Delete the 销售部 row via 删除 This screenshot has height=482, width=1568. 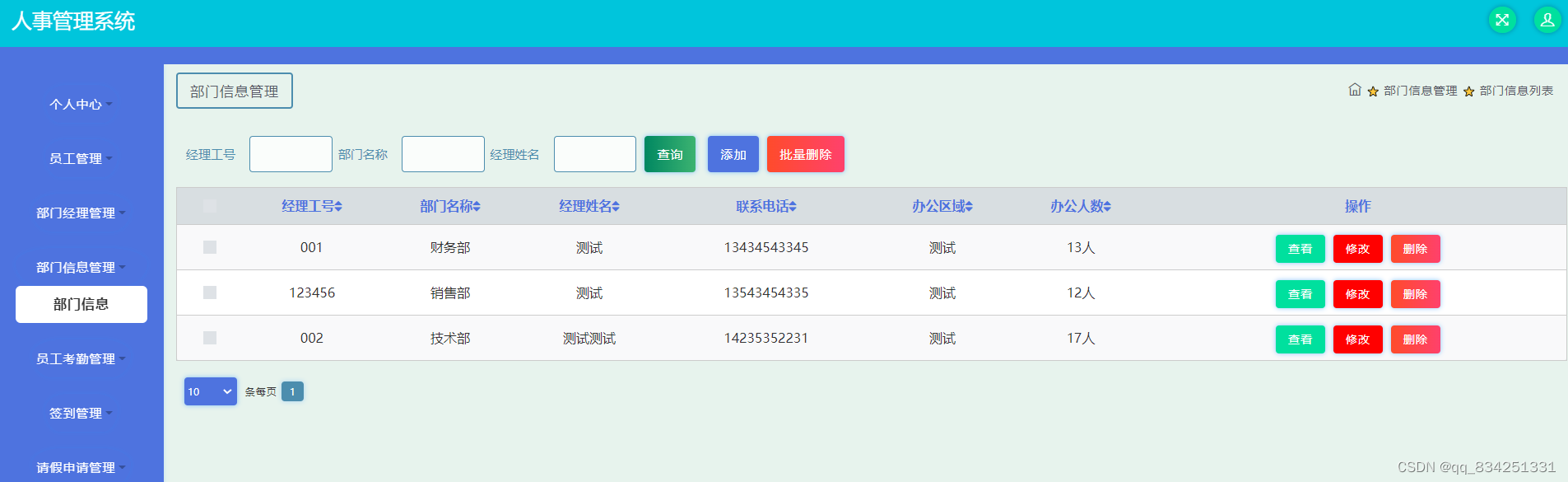tap(1416, 294)
